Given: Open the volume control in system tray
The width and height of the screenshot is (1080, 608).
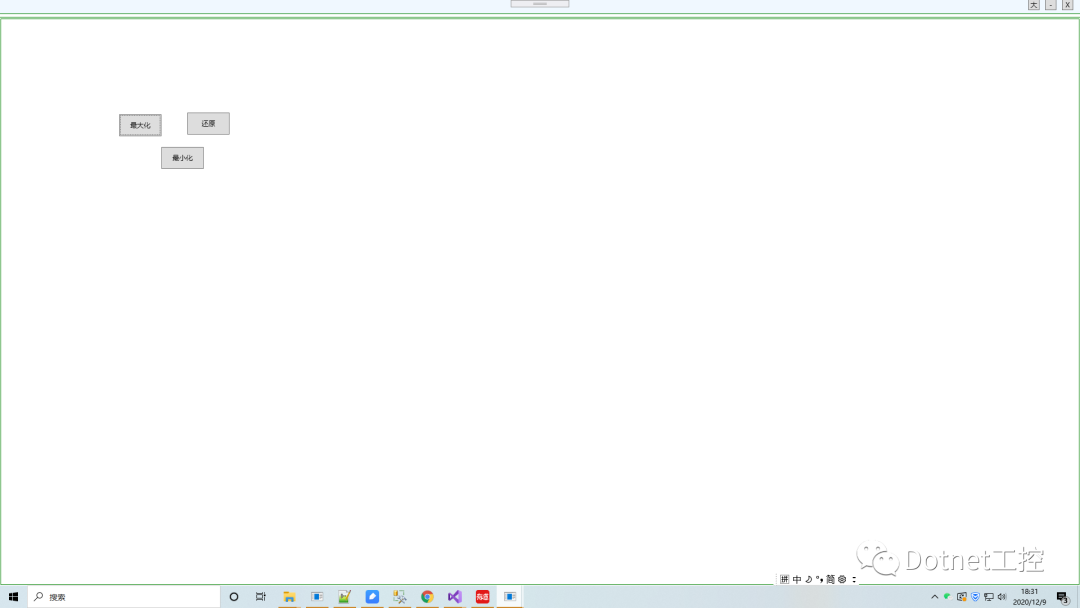Looking at the screenshot, I should tap(1002, 597).
